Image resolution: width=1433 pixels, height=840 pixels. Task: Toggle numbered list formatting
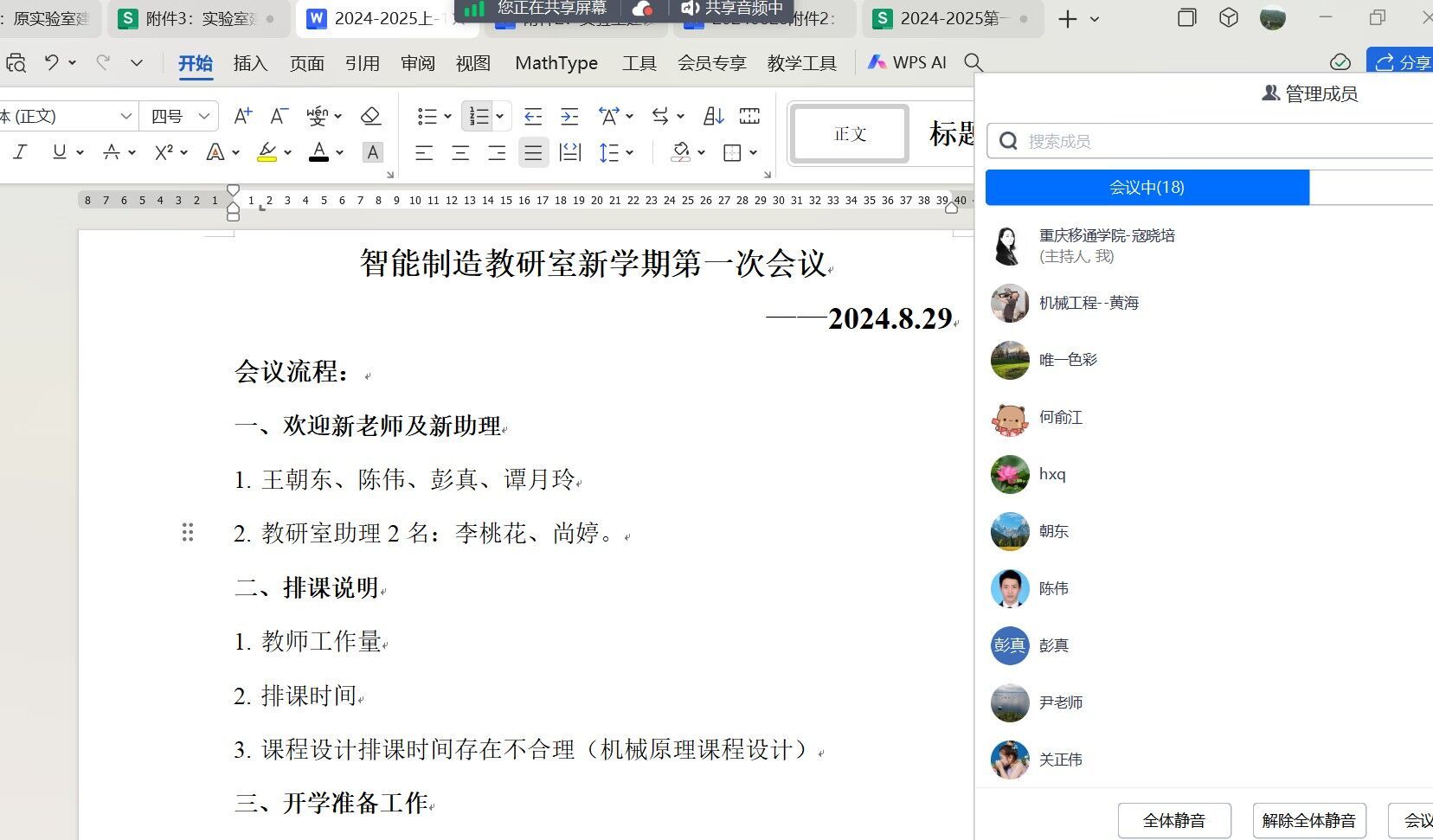point(479,116)
